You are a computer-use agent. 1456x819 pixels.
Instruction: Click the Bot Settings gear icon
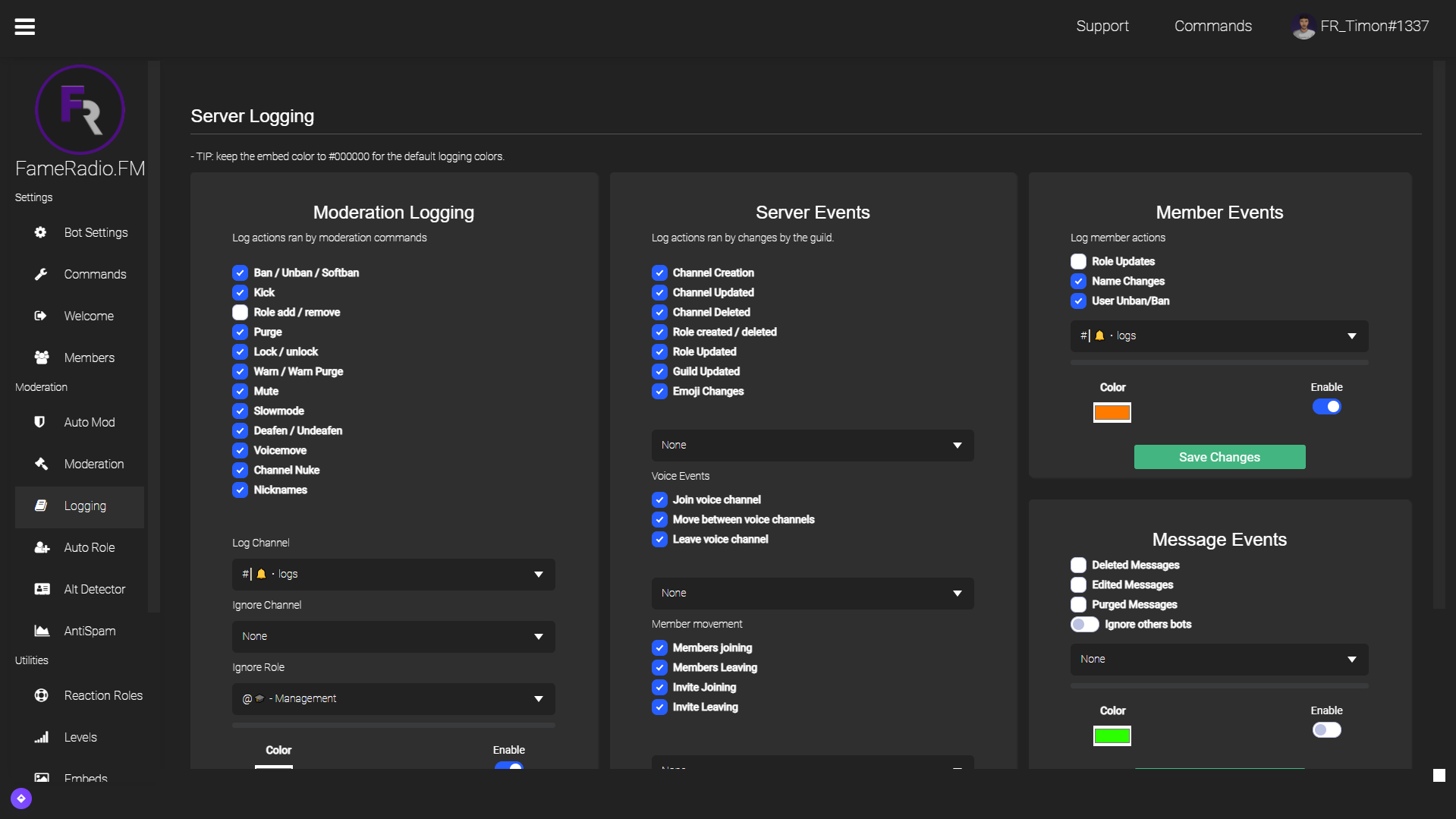pos(41,232)
